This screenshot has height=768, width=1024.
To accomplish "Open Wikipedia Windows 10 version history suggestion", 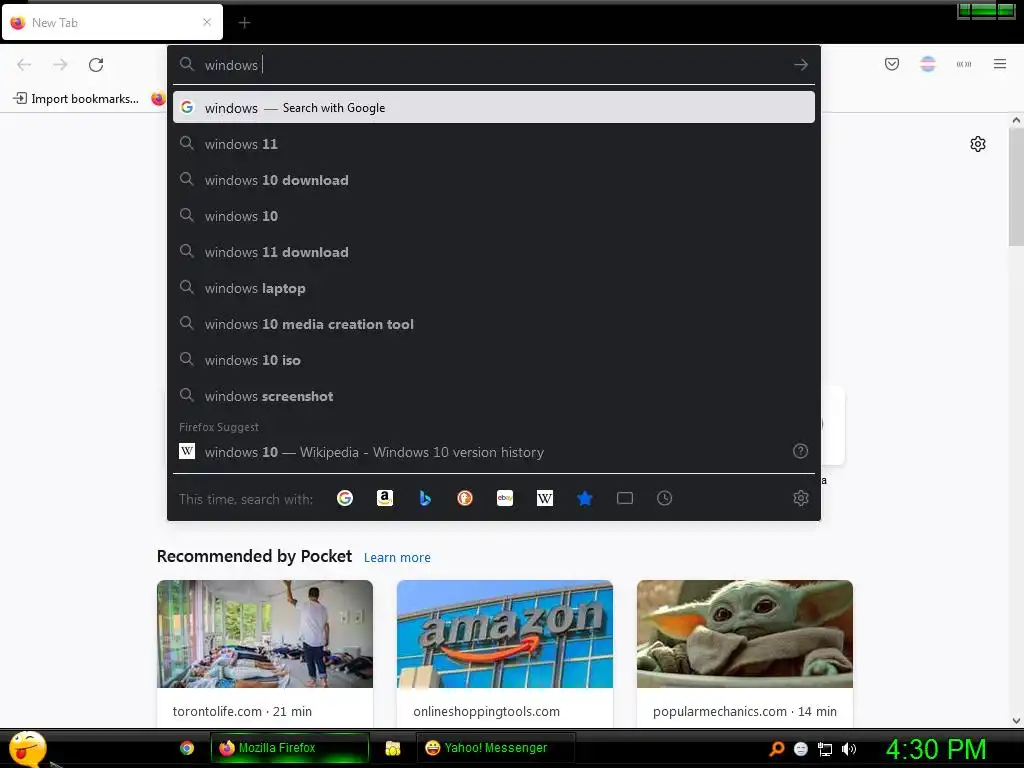I will pyautogui.click(x=494, y=452).
